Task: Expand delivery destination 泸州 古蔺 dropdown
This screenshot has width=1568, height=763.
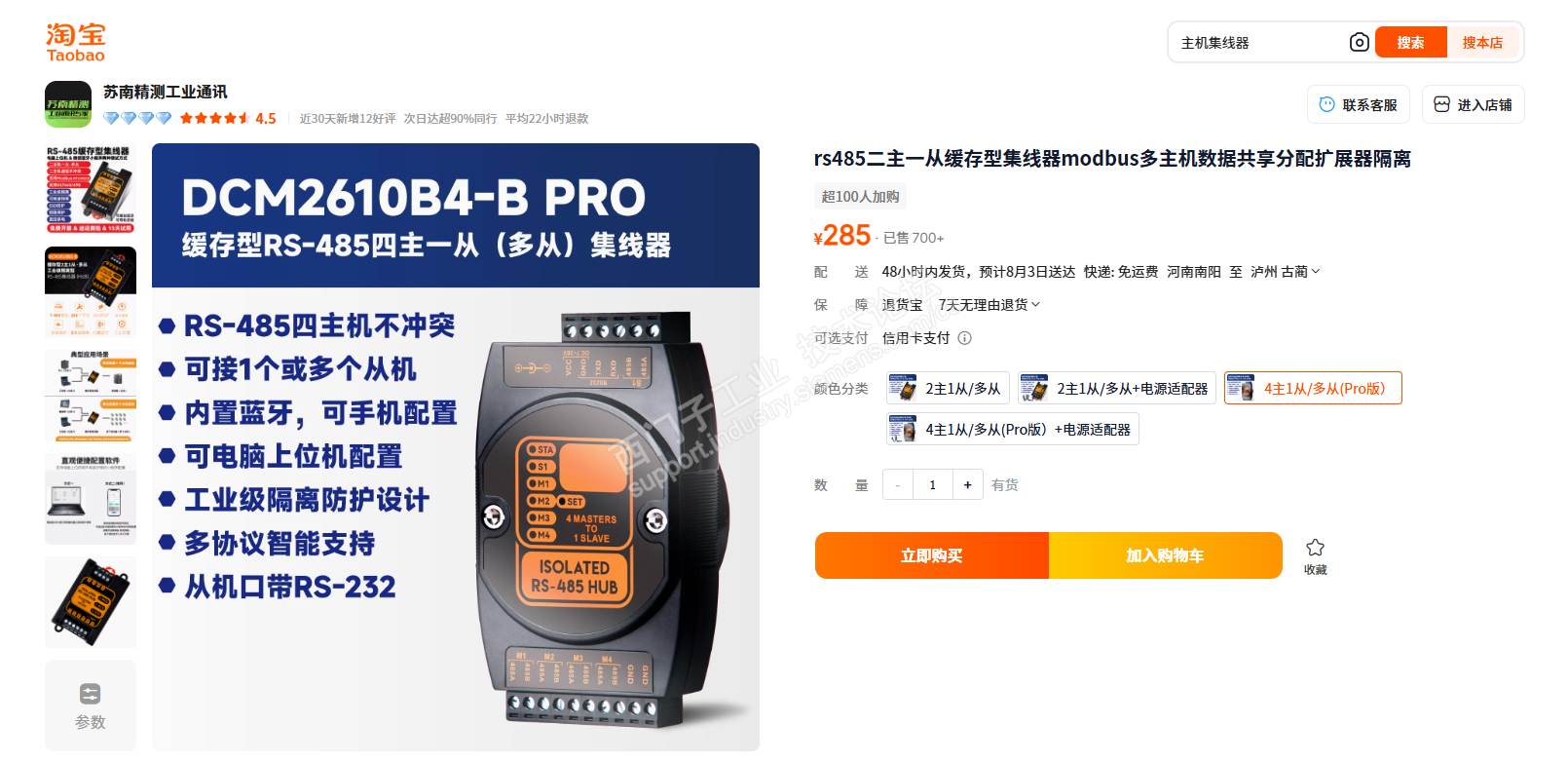Action: point(1285,272)
